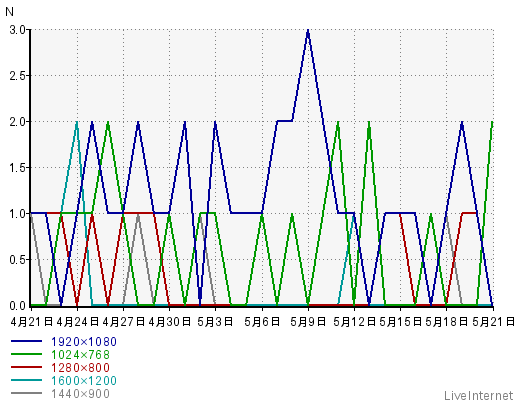Click the 1440×900 legend label
Screen dimensions: 520x405
pos(80,394)
